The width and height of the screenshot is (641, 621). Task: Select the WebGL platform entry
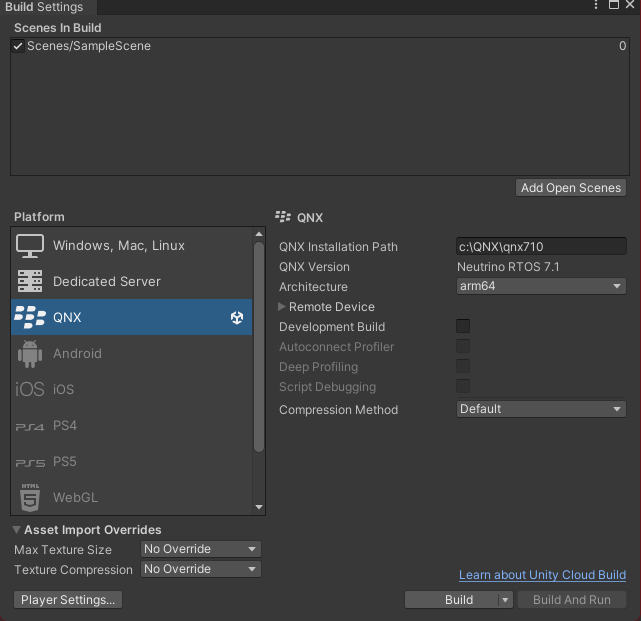click(132, 498)
